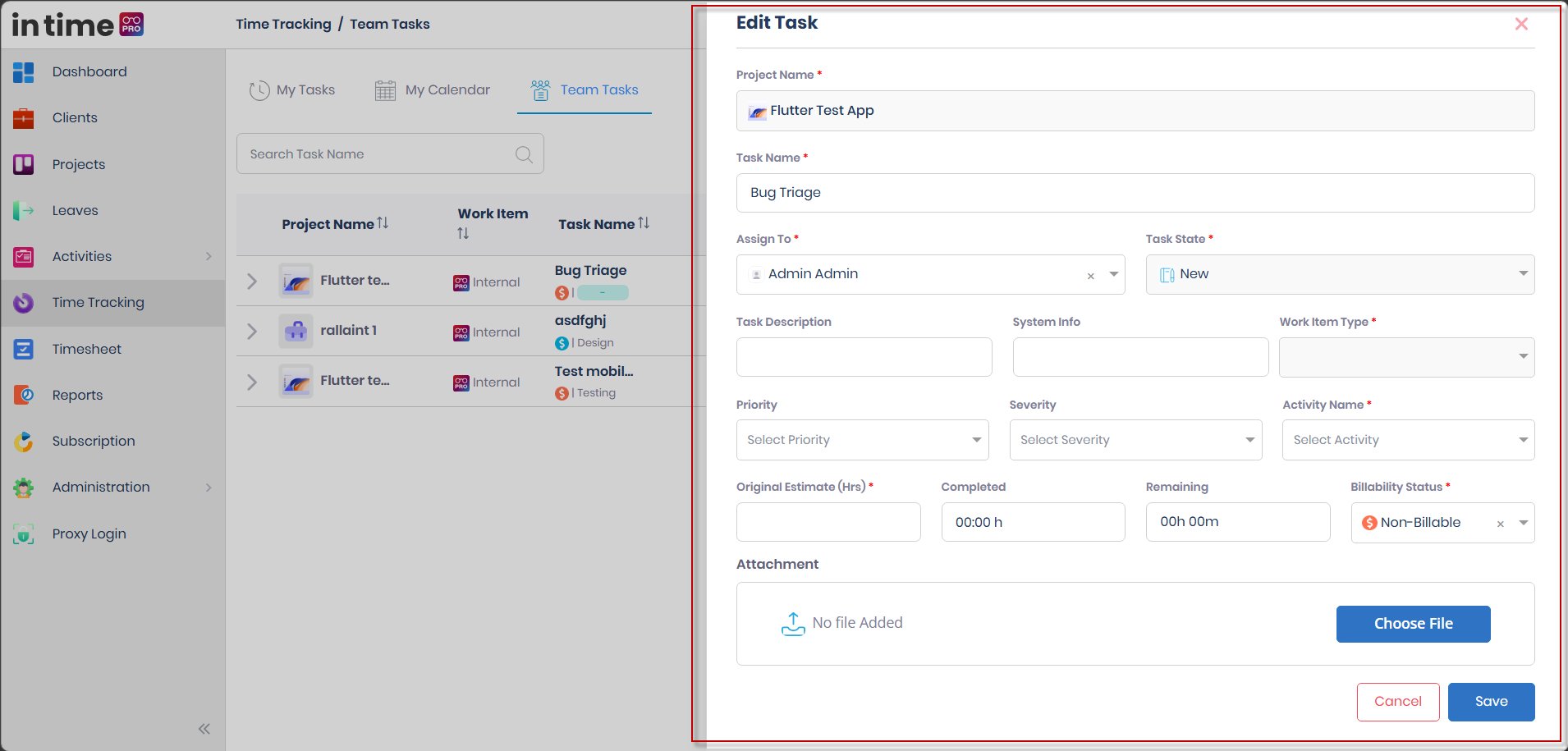Open the Select Priority dropdown
1568x751 pixels.
(x=862, y=440)
